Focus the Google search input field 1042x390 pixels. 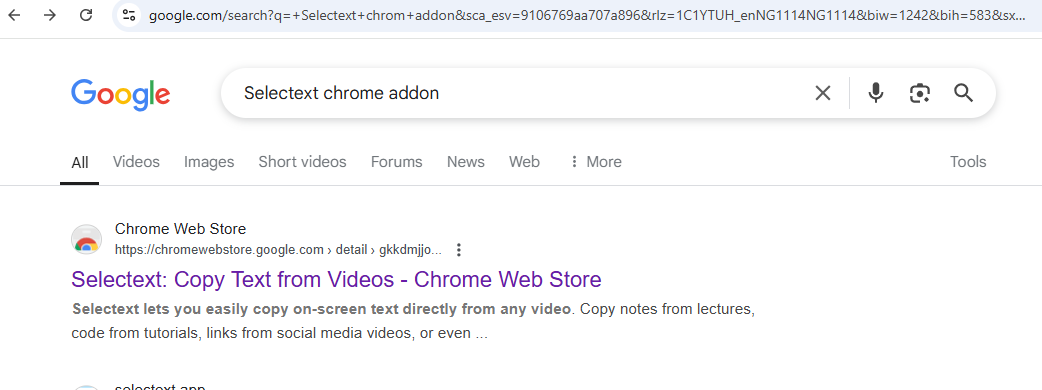coord(518,93)
